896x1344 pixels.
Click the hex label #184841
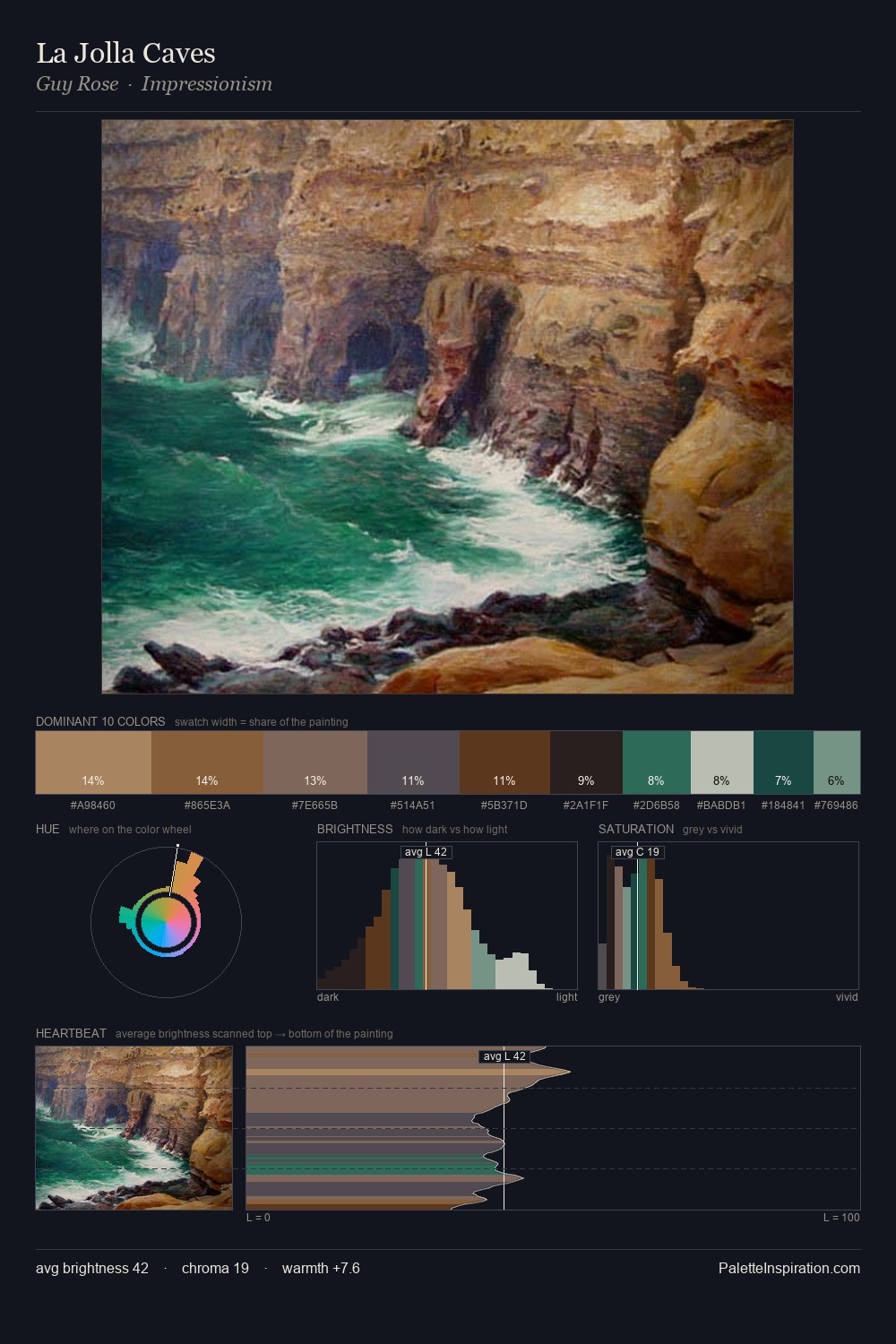(x=783, y=806)
